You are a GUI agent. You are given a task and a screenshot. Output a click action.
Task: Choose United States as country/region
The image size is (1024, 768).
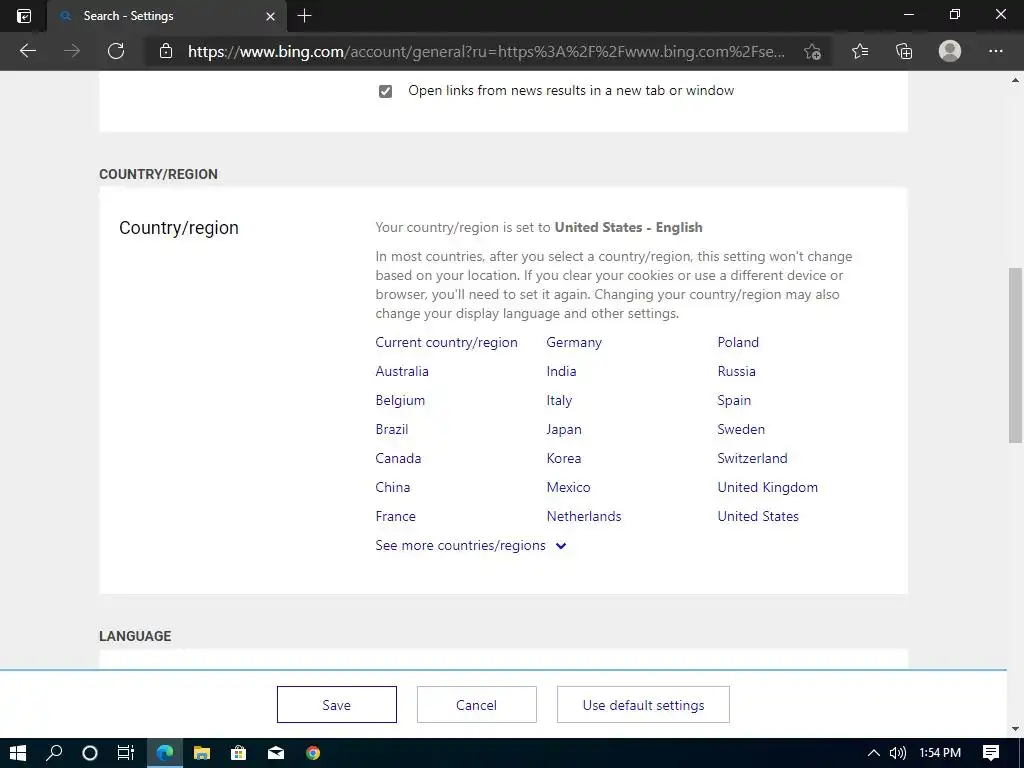point(758,516)
